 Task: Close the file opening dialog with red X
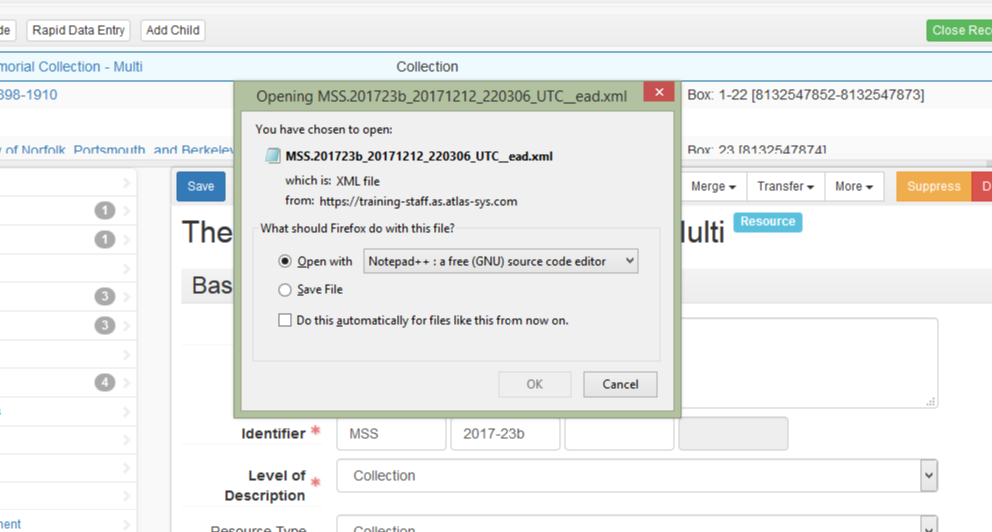[658, 93]
